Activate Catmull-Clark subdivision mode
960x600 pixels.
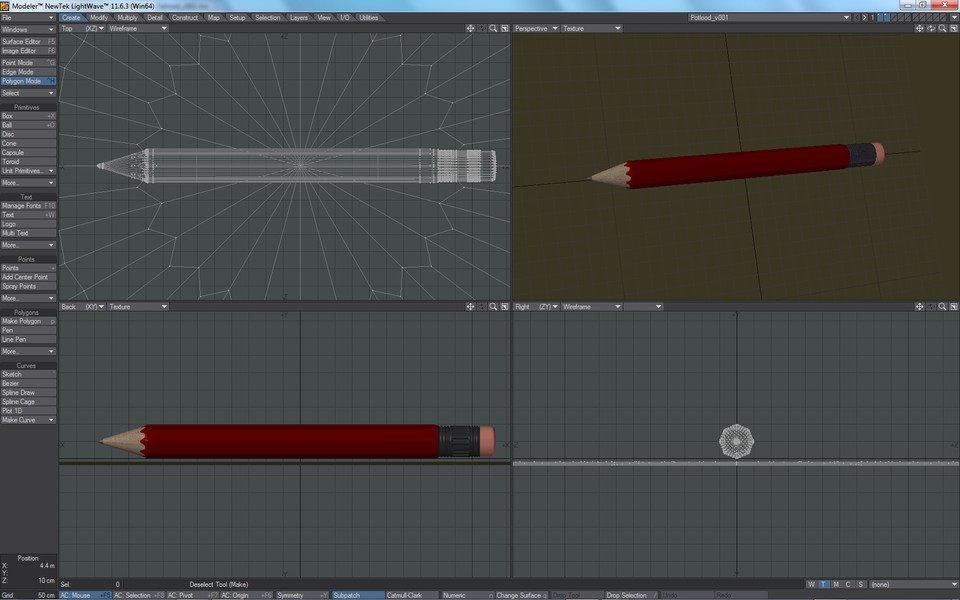pos(406,594)
